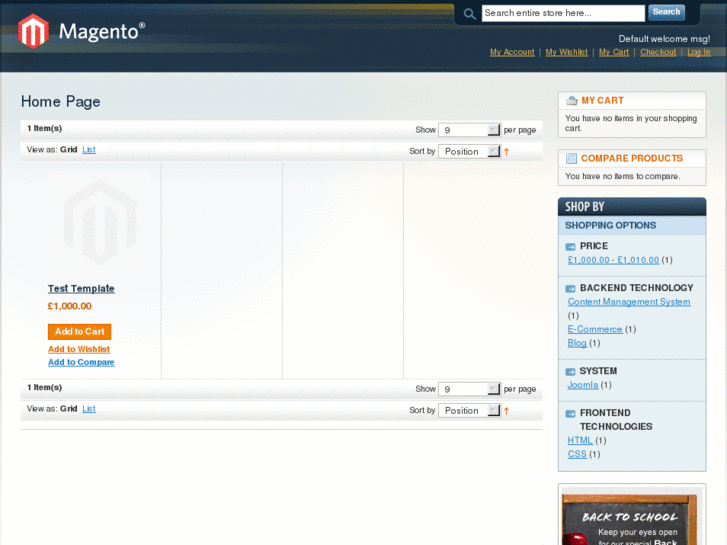Click bottom toolbar 1 Item(s) count

[44, 387]
